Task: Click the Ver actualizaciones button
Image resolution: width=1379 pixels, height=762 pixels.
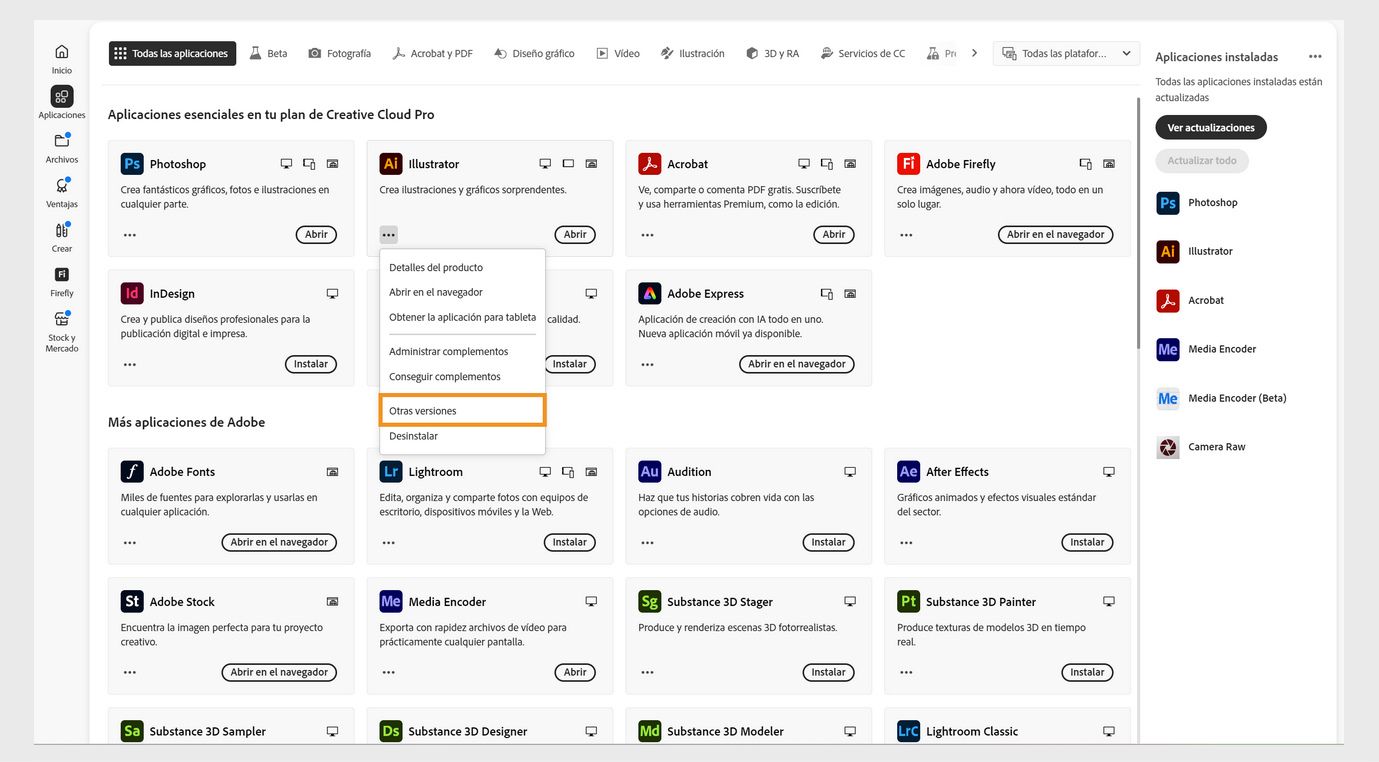Action: click(1211, 128)
